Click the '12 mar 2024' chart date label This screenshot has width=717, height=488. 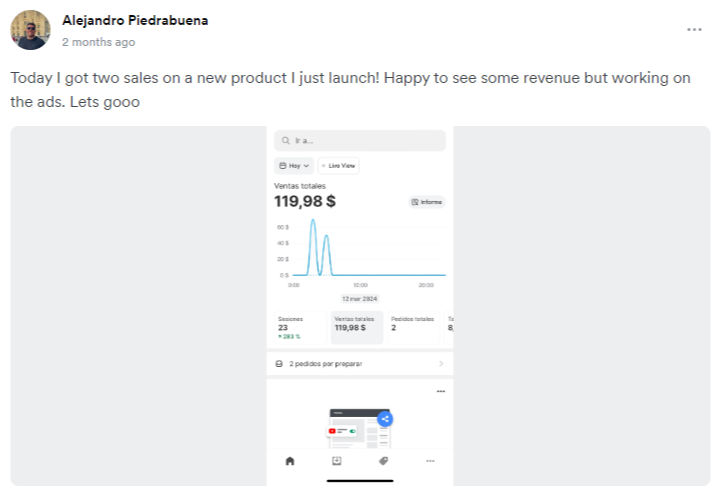click(359, 299)
